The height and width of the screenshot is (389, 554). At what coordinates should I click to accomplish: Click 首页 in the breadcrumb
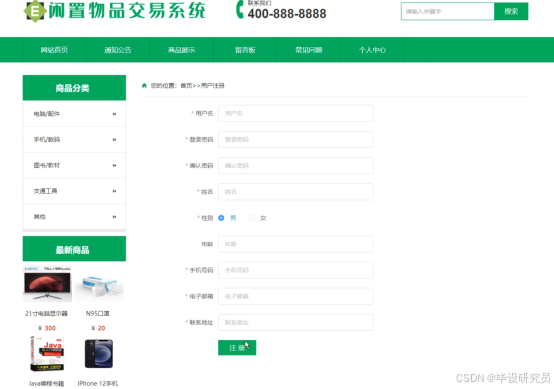186,86
